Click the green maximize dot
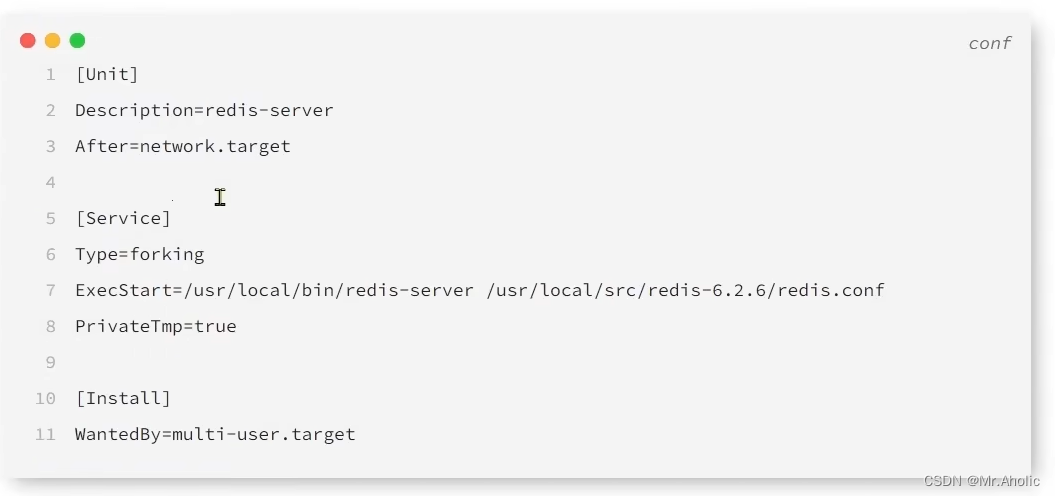 click(77, 41)
